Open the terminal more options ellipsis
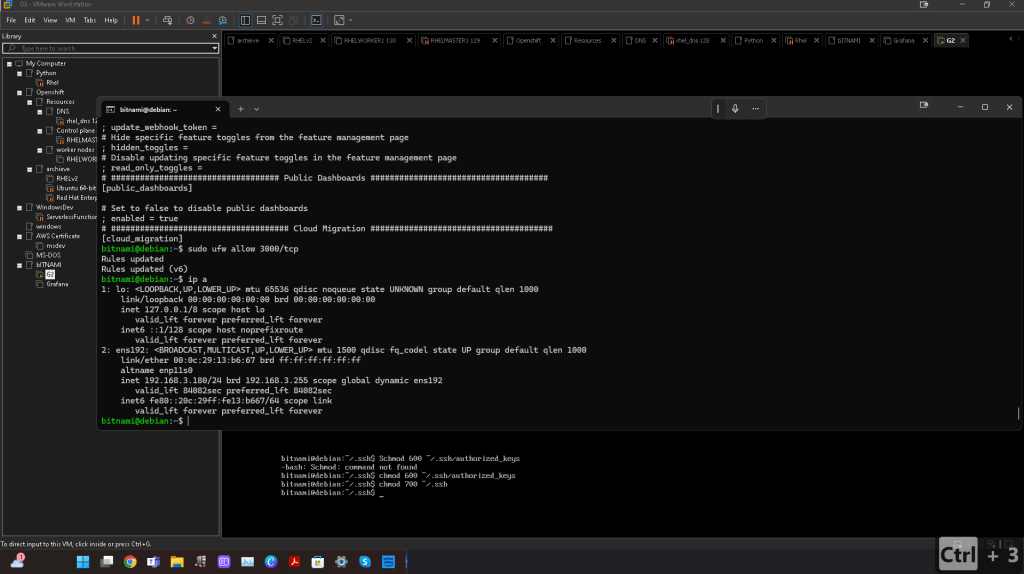 coord(756,108)
